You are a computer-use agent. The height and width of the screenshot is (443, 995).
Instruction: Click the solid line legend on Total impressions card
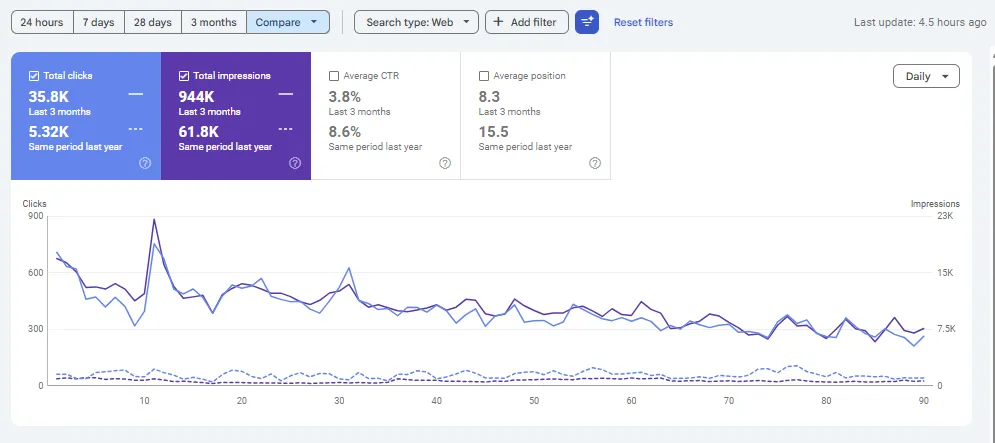286,94
